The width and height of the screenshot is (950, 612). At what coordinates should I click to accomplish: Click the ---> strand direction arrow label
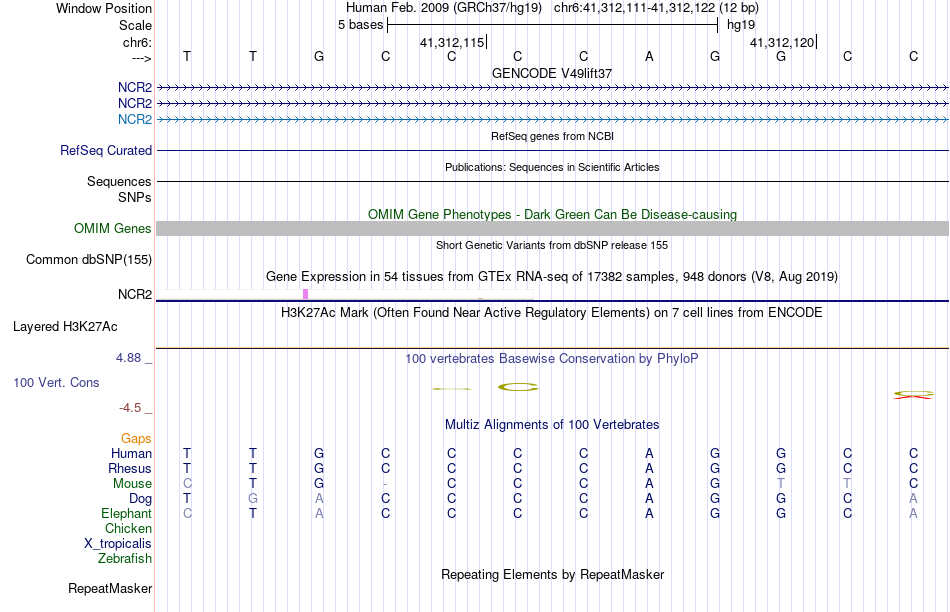tap(141, 58)
